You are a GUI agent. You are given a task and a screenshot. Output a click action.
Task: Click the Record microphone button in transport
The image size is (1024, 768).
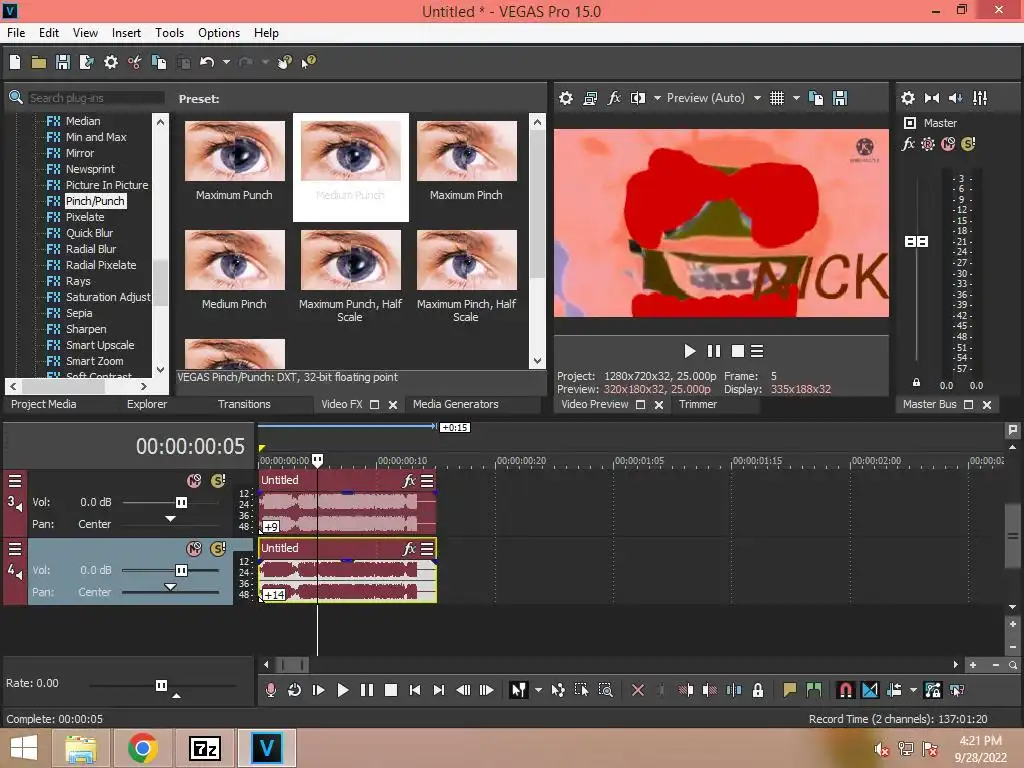click(x=270, y=690)
